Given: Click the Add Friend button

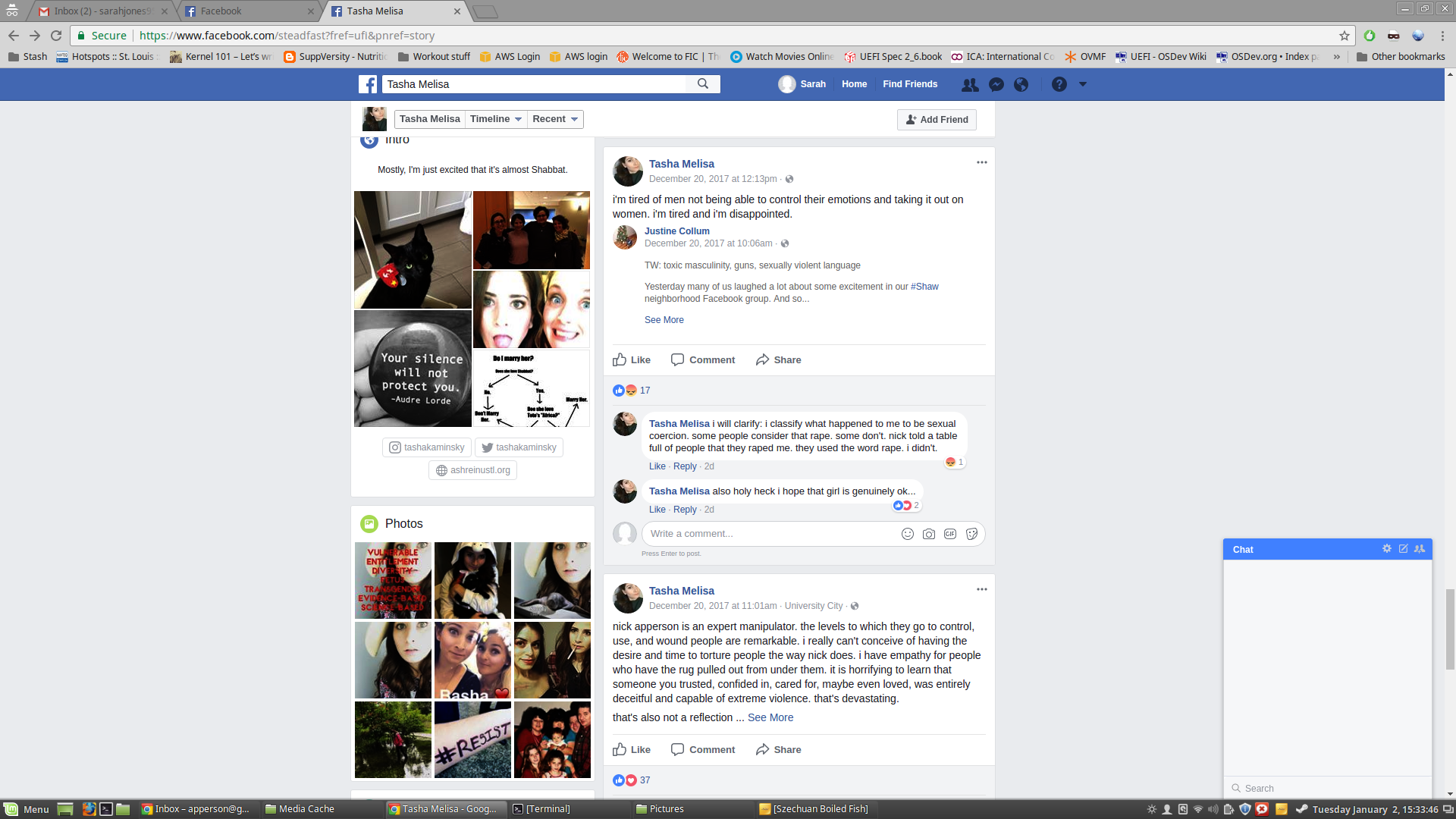Looking at the screenshot, I should pos(937,120).
